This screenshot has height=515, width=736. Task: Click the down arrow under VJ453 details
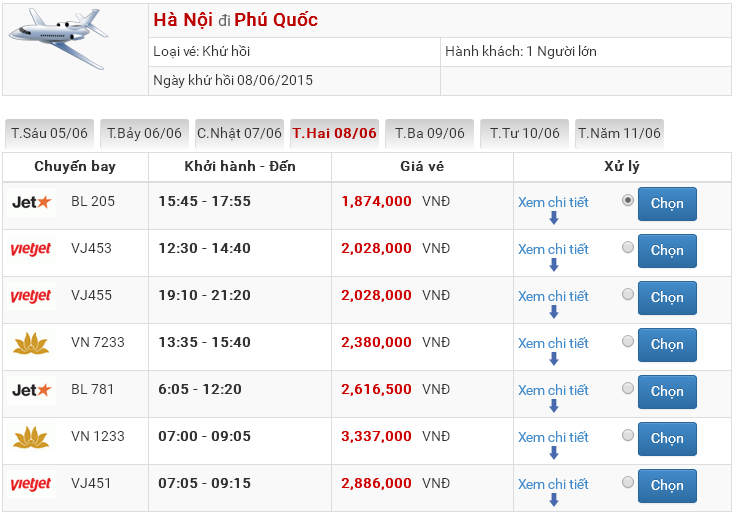click(554, 265)
